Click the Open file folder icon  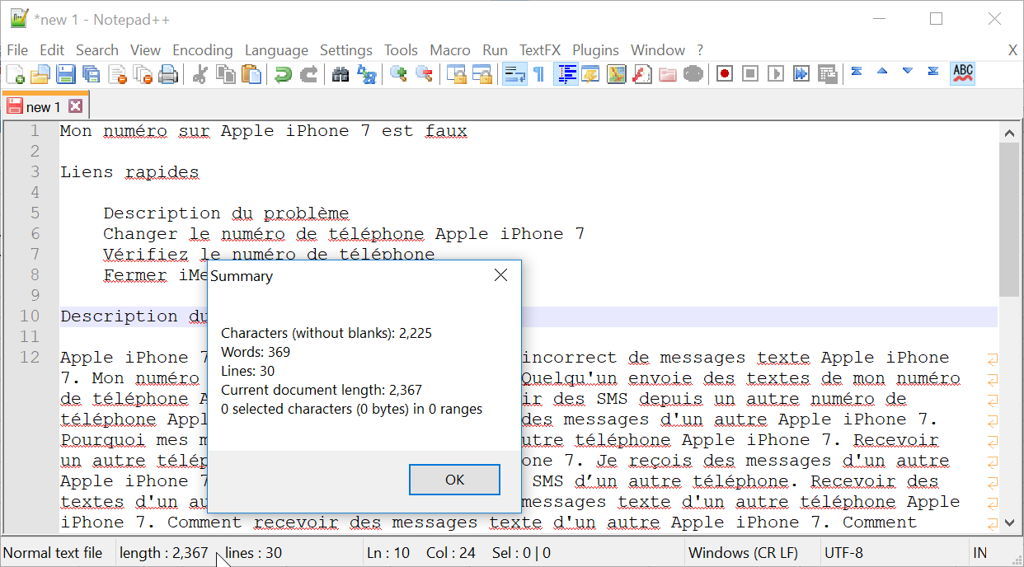click(40, 74)
